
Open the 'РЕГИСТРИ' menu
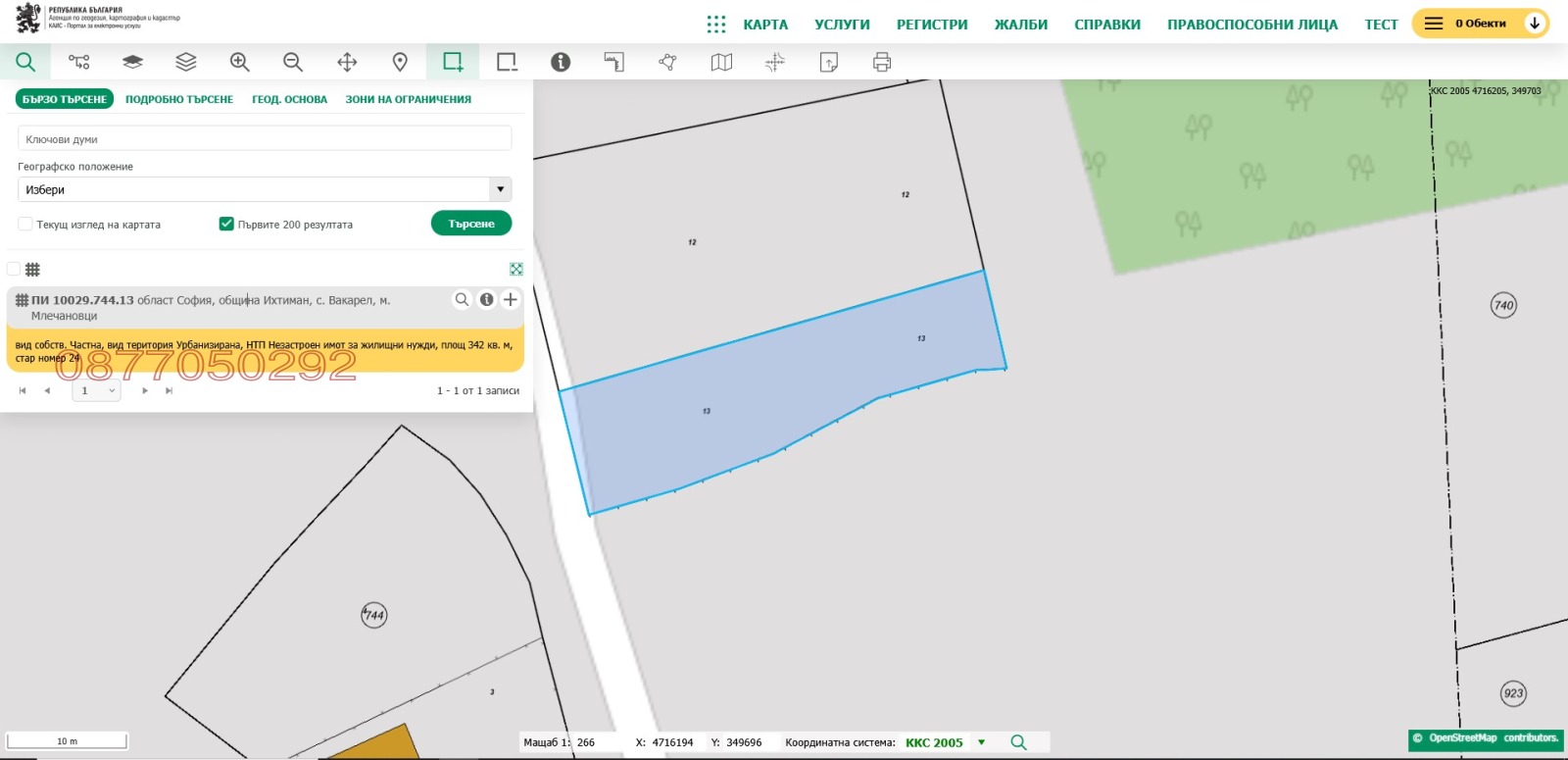[931, 25]
